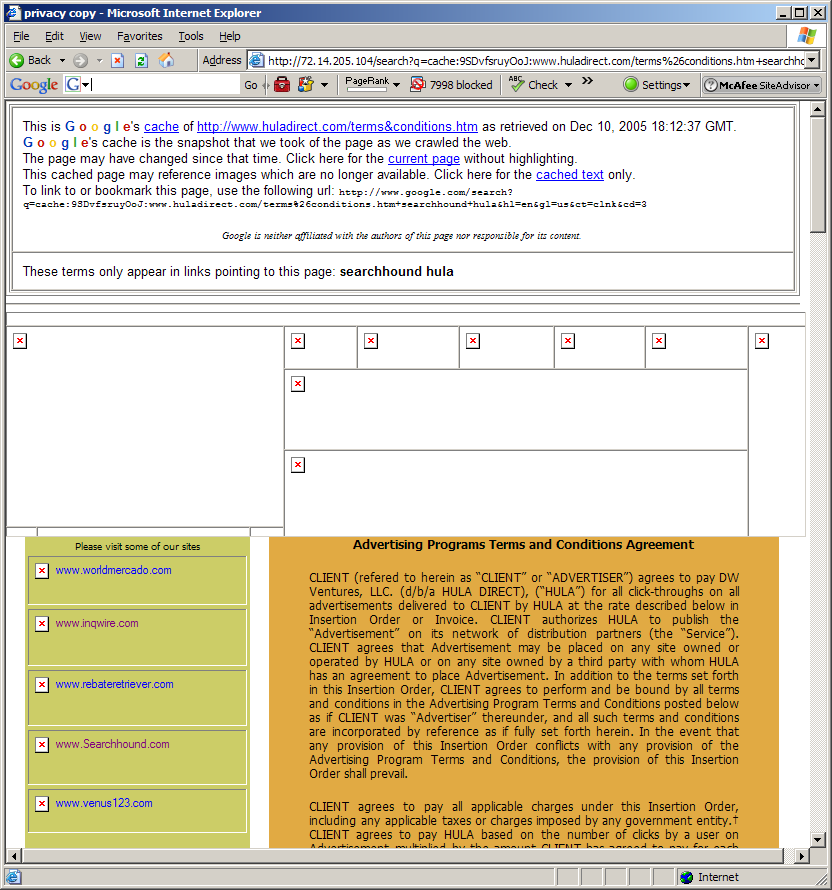The width and height of the screenshot is (832, 890).
Task: Click the horizontal scrollbar right arrow
Action: coord(801,856)
